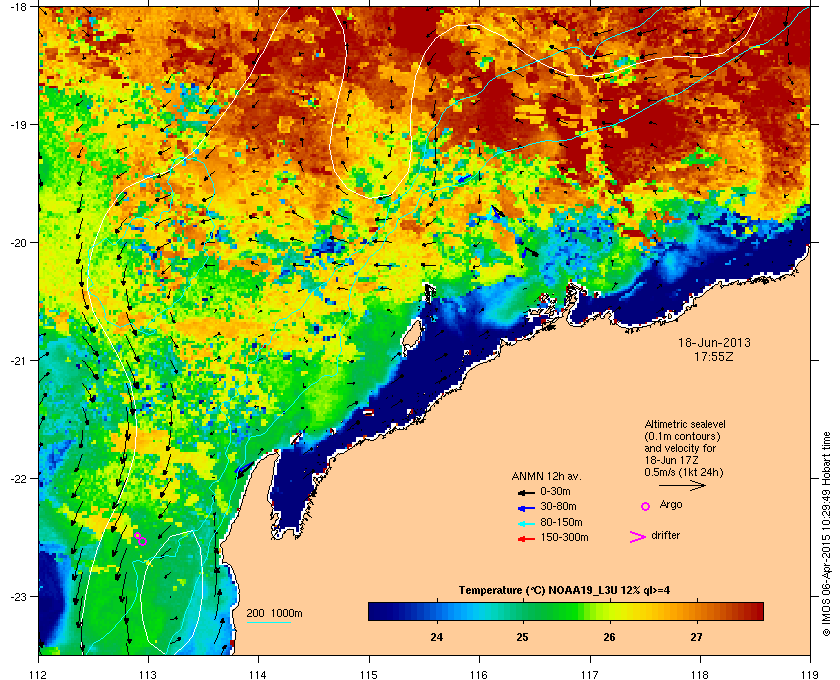Click the cyan 200 1000m isobath line legend

[268, 623]
